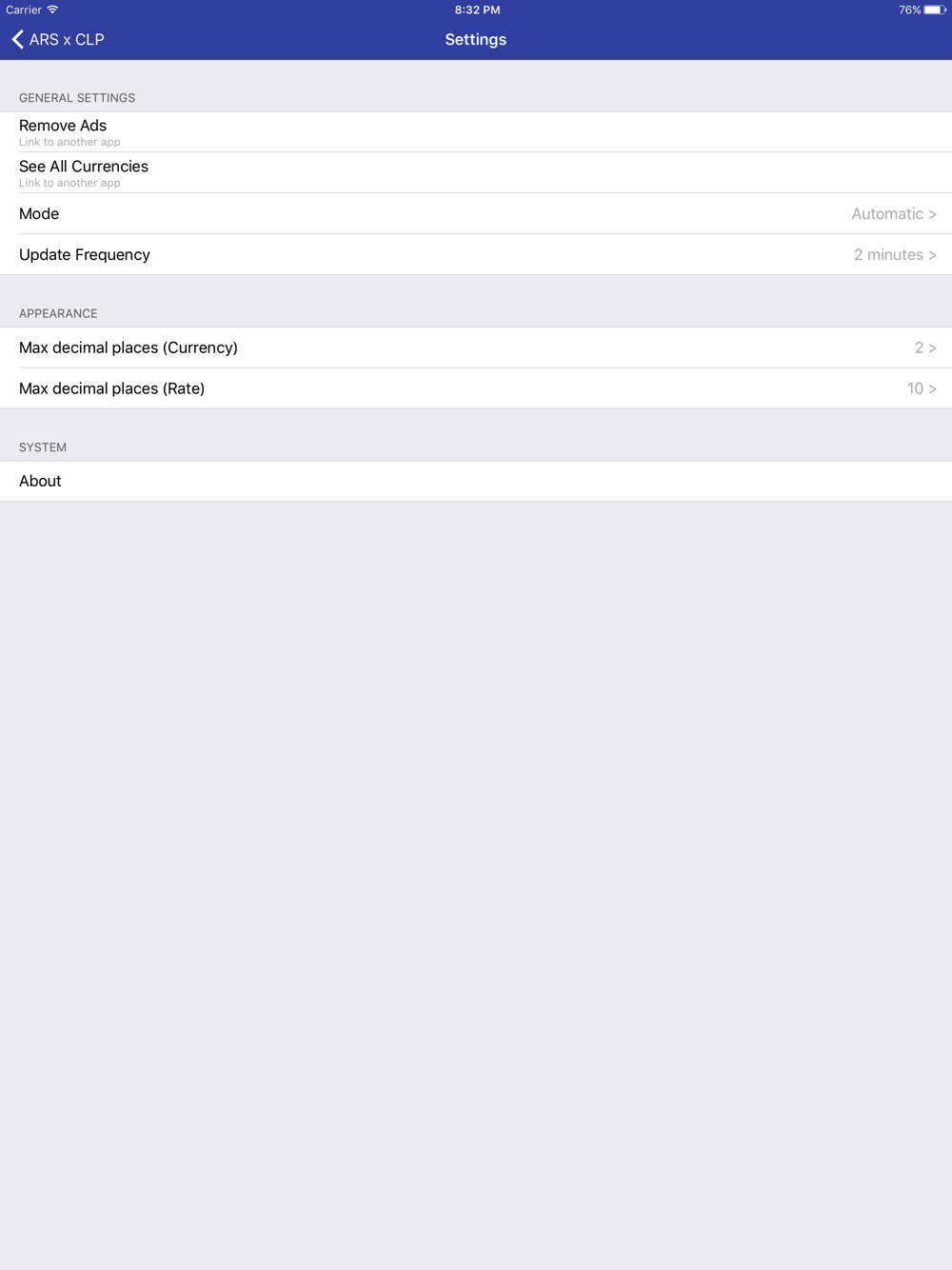952x1270 pixels.
Task: Open the Remove Ads link
Action: pyautogui.click(x=476, y=132)
